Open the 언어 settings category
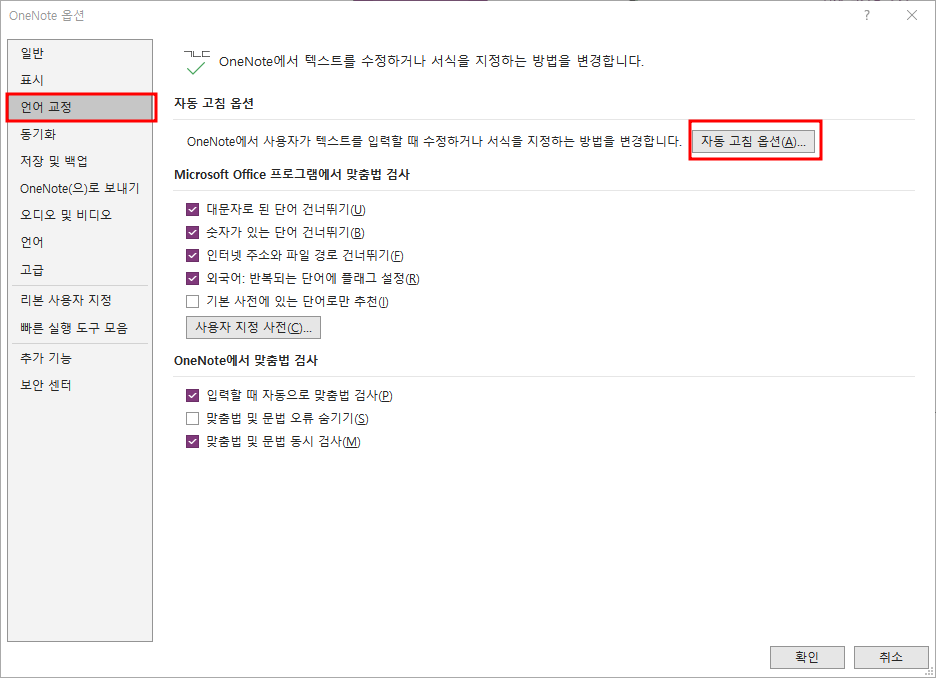 click(x=80, y=242)
